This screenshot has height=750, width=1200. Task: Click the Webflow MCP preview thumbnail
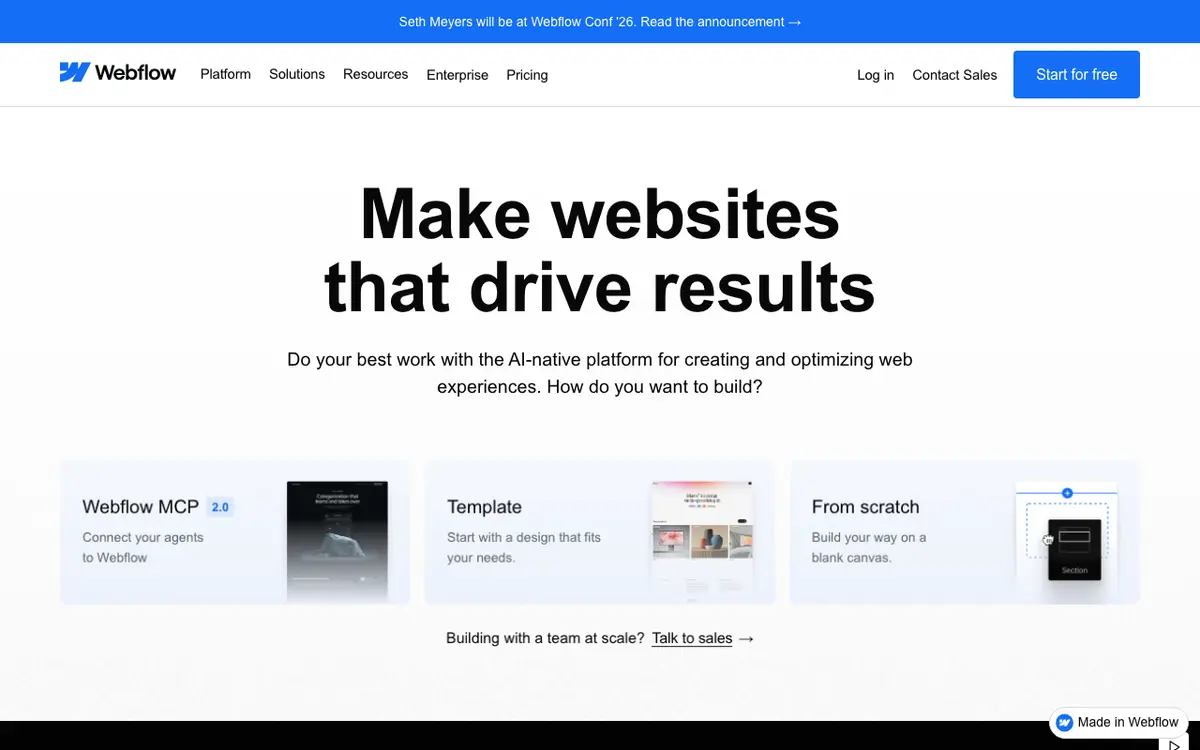337,541
